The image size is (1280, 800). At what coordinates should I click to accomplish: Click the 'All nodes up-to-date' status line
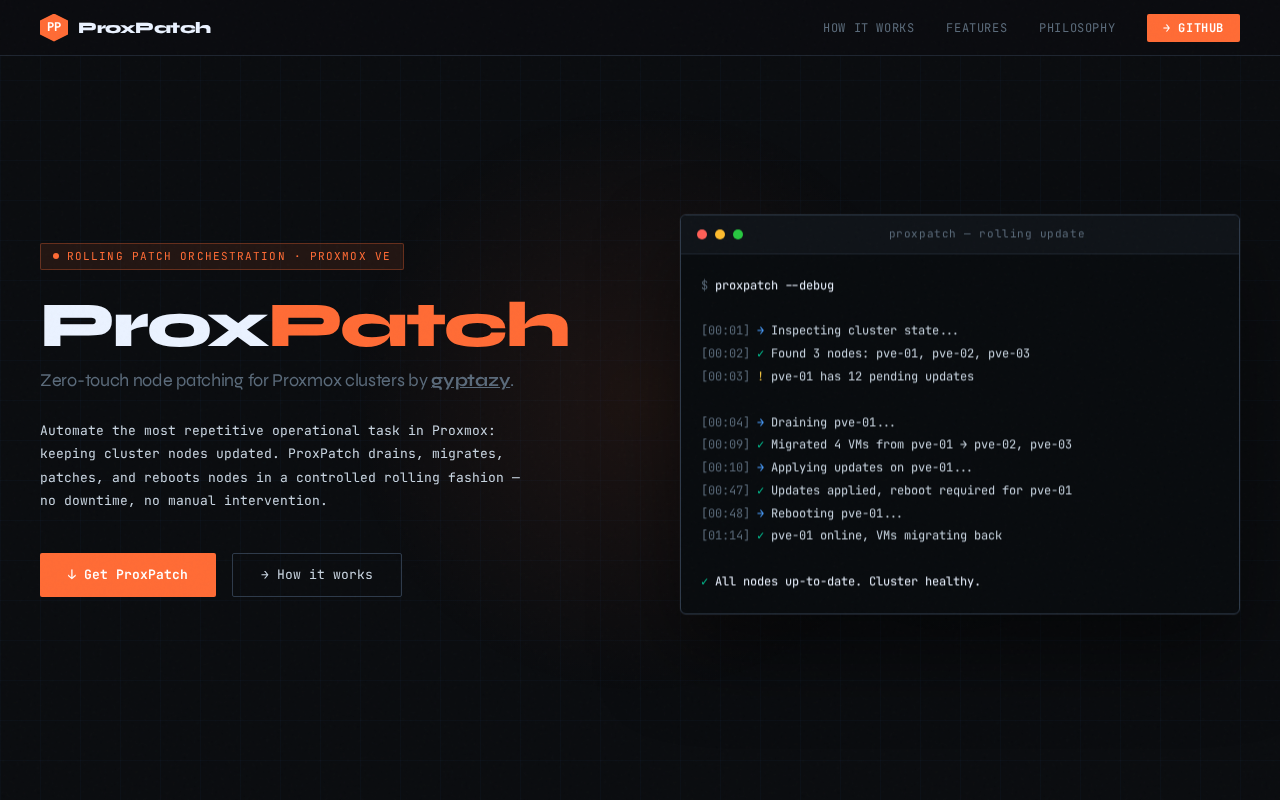click(840, 581)
